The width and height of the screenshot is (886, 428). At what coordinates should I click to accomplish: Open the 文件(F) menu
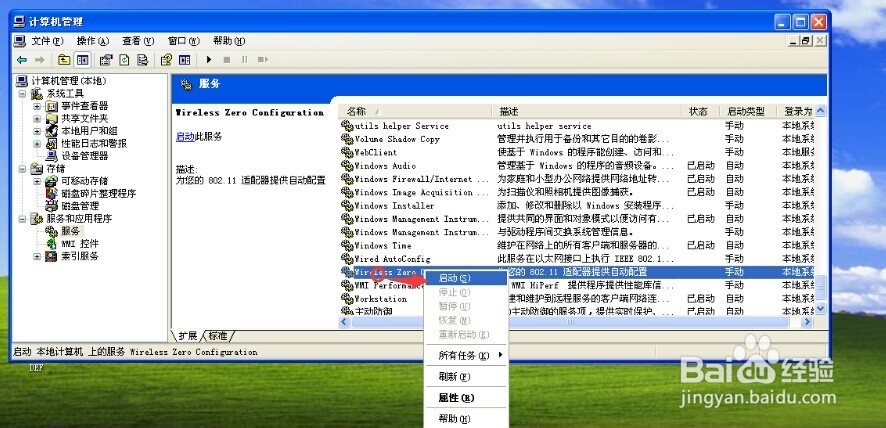[x=47, y=41]
